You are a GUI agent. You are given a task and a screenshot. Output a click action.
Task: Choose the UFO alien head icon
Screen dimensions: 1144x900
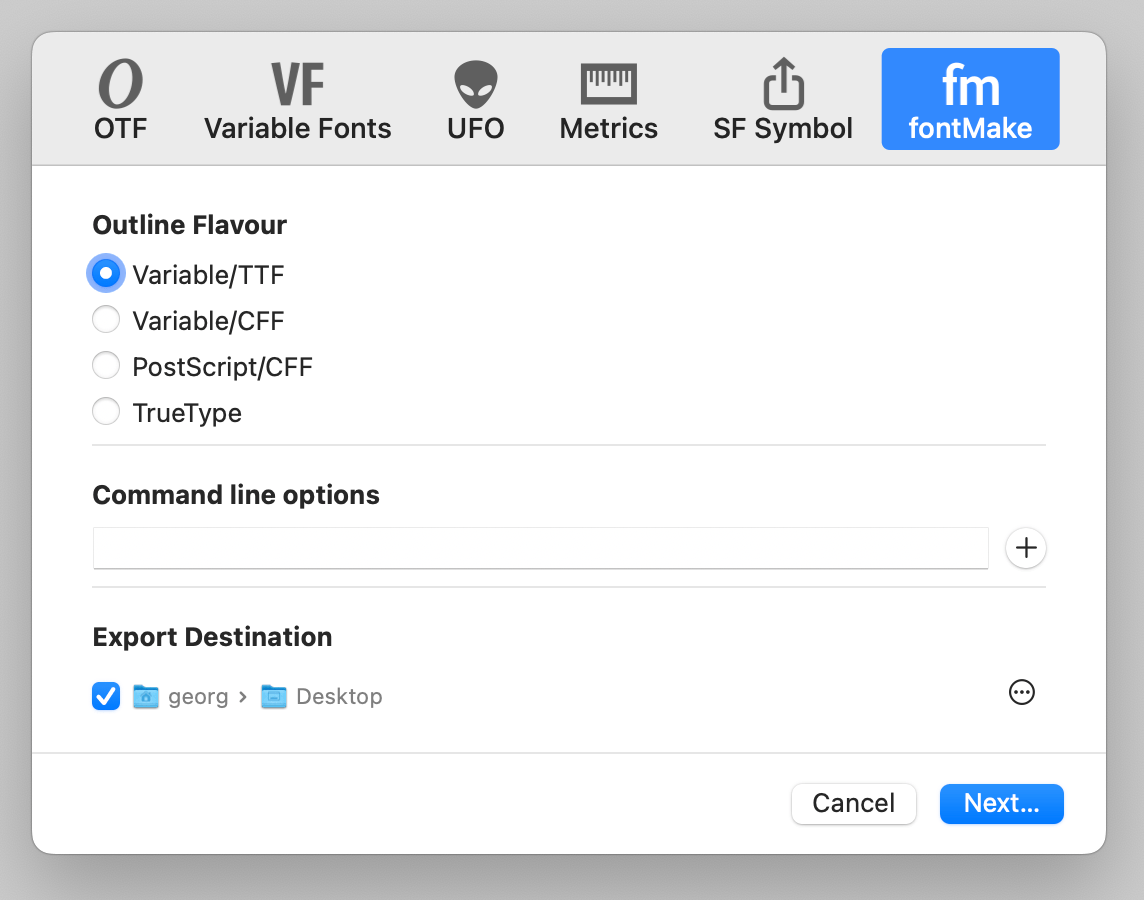coord(476,84)
